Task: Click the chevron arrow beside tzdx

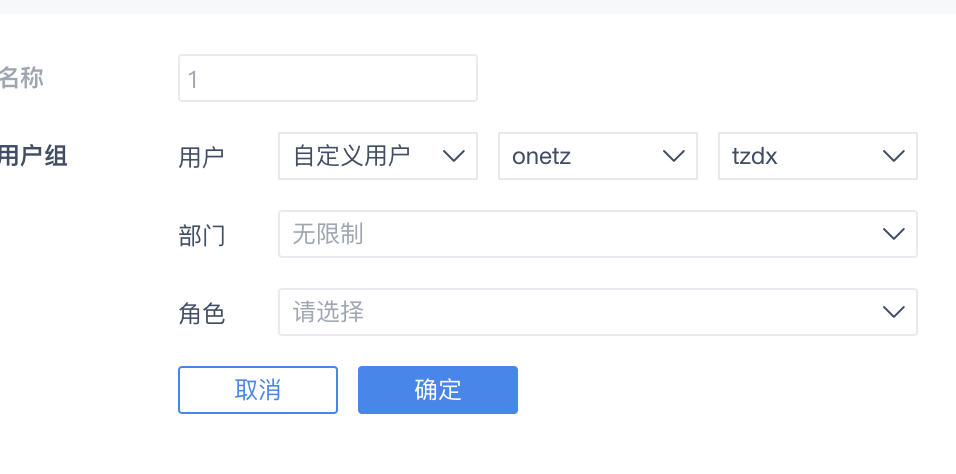Action: pos(894,156)
